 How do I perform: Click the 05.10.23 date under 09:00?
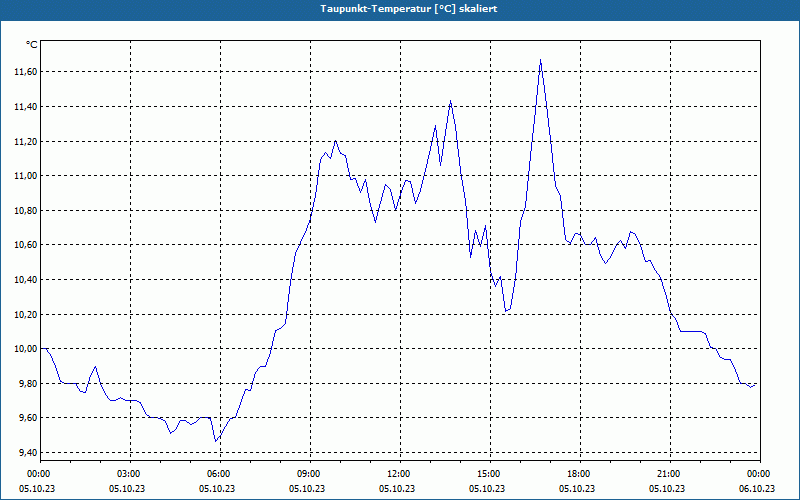307,488
